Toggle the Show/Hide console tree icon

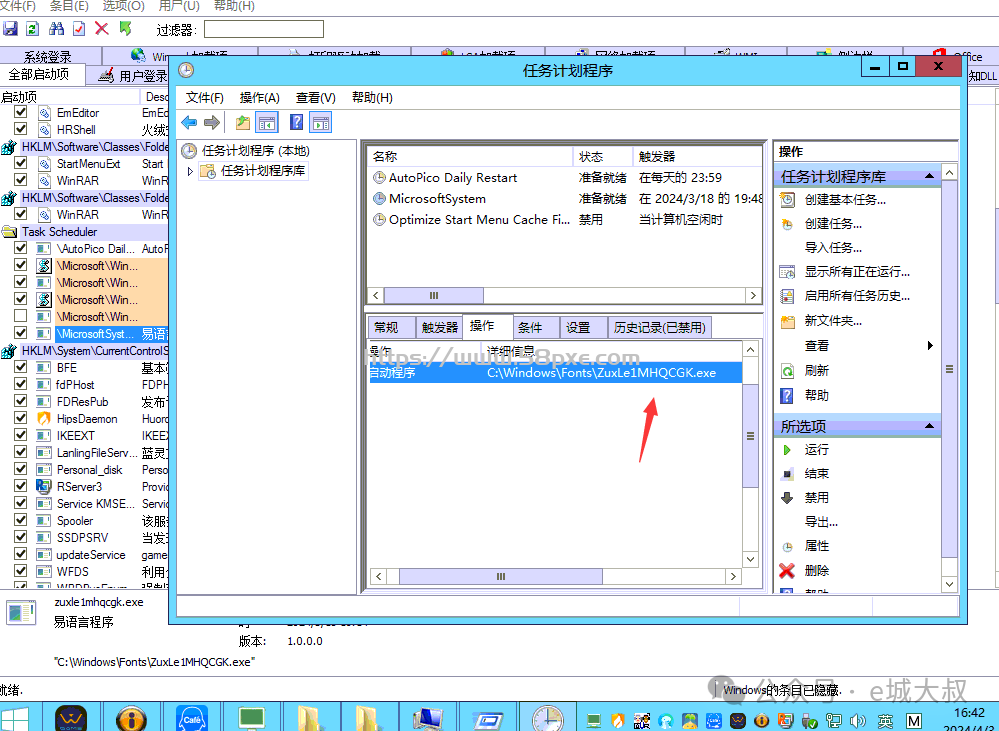[267, 122]
